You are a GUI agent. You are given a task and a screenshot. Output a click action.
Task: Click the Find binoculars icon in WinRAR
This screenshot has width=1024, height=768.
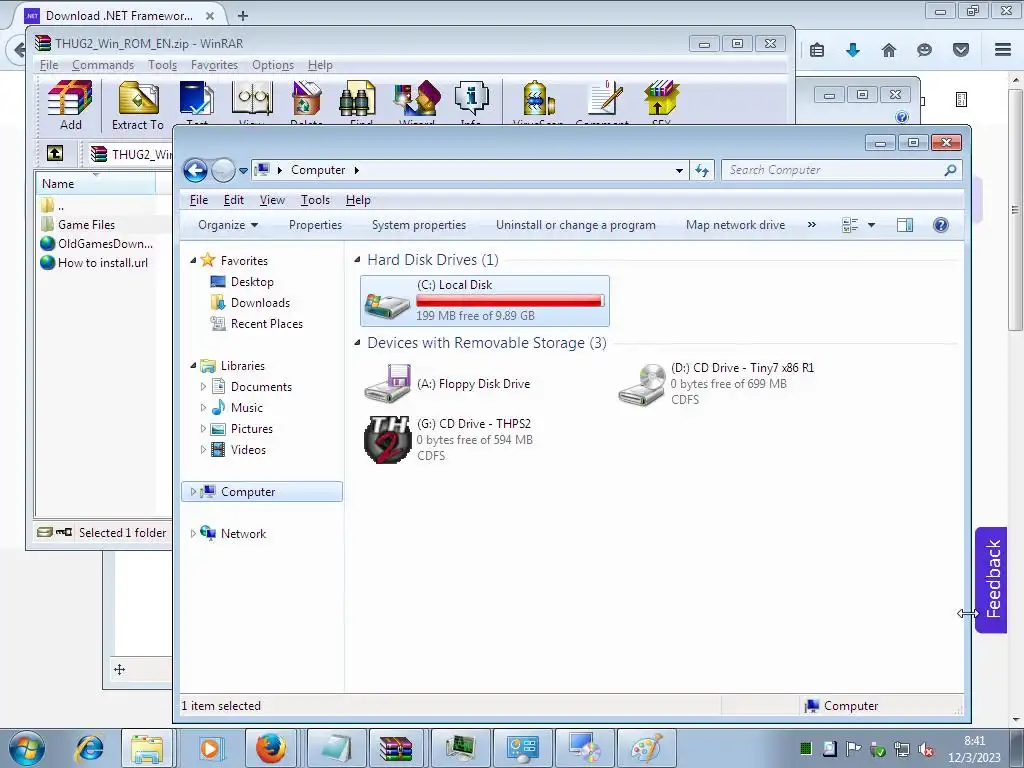tap(357, 101)
